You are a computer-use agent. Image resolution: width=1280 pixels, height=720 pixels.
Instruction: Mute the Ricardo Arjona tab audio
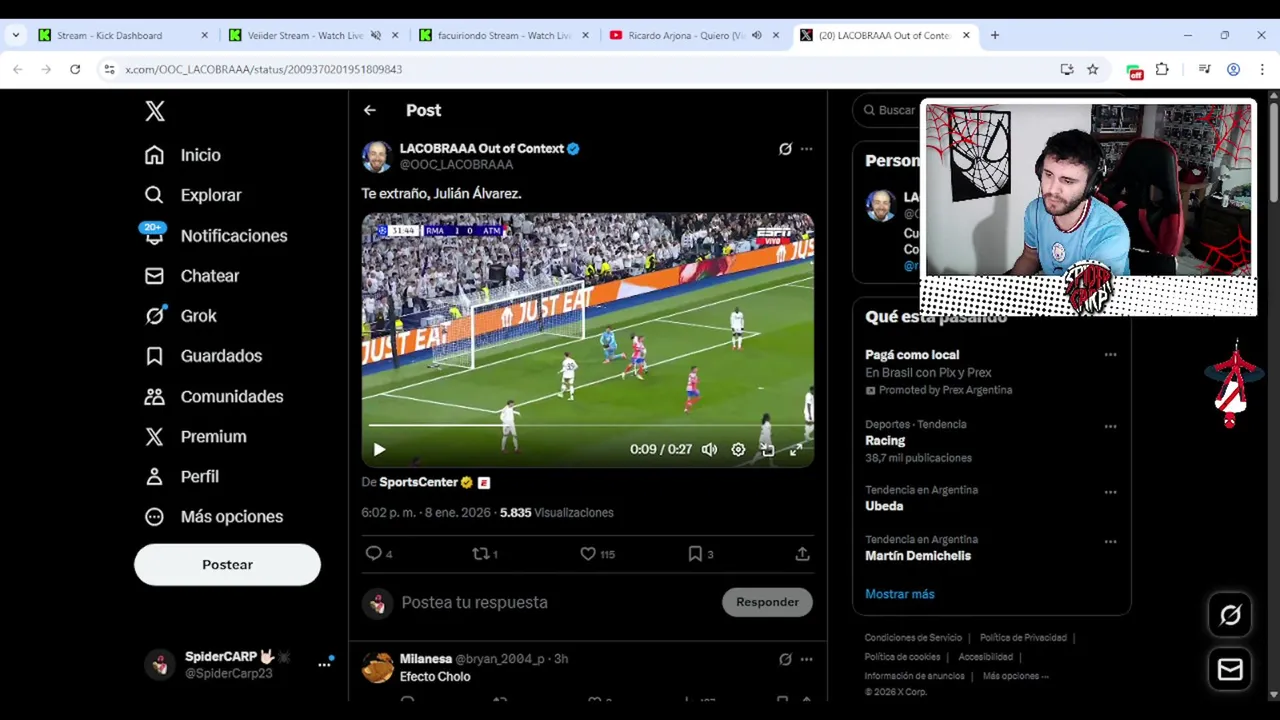pos(757,35)
